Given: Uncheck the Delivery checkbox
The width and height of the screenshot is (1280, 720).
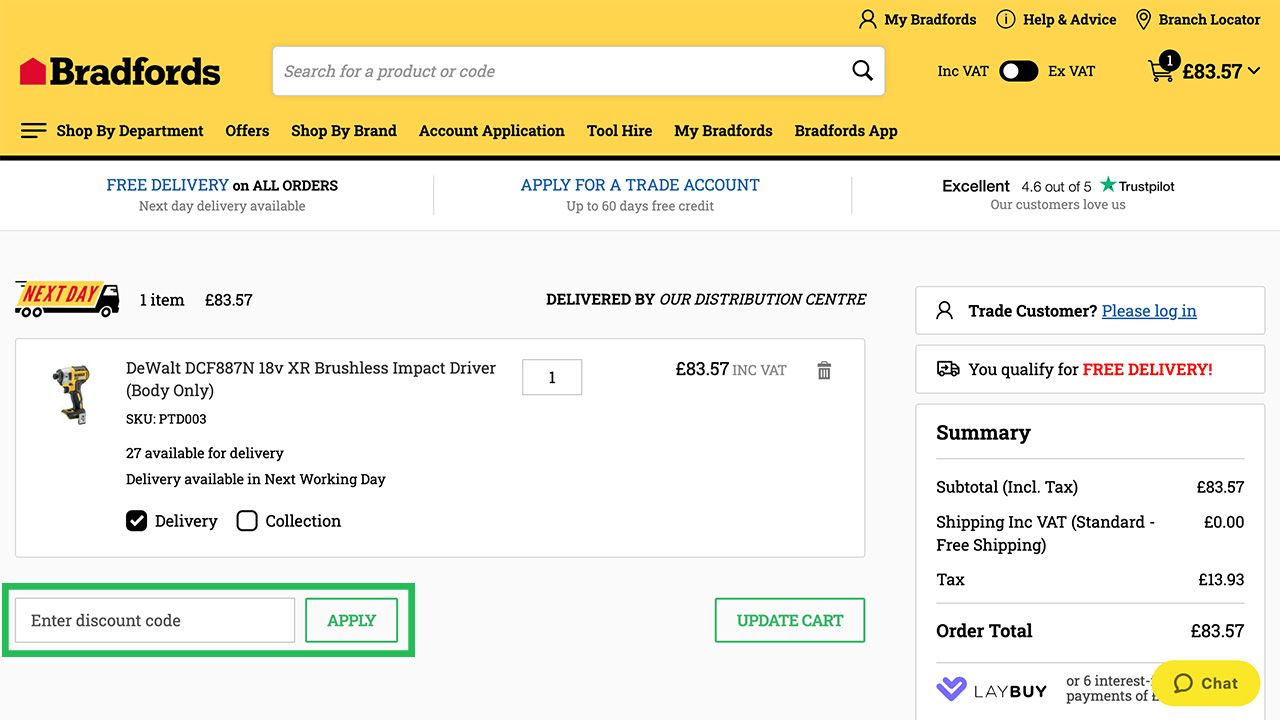Looking at the screenshot, I should click(x=137, y=521).
